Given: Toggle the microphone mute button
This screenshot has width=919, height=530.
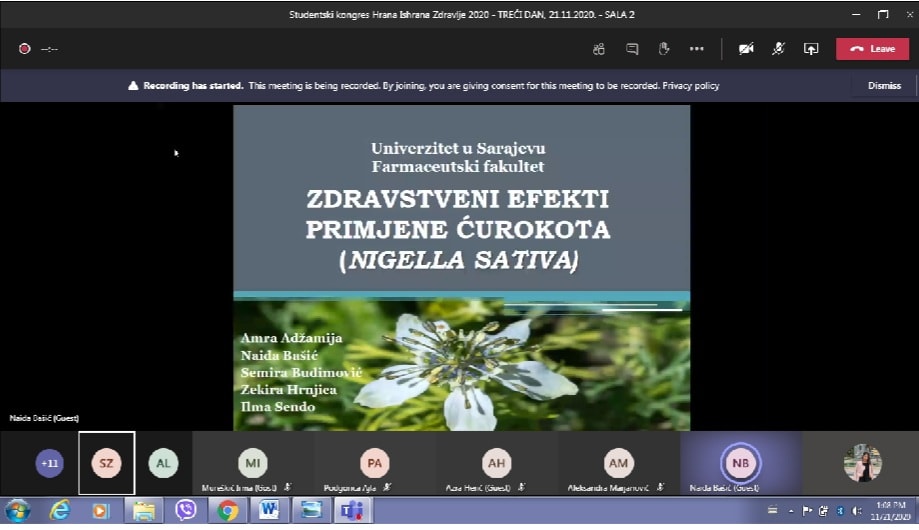Looking at the screenshot, I should pos(779,48).
